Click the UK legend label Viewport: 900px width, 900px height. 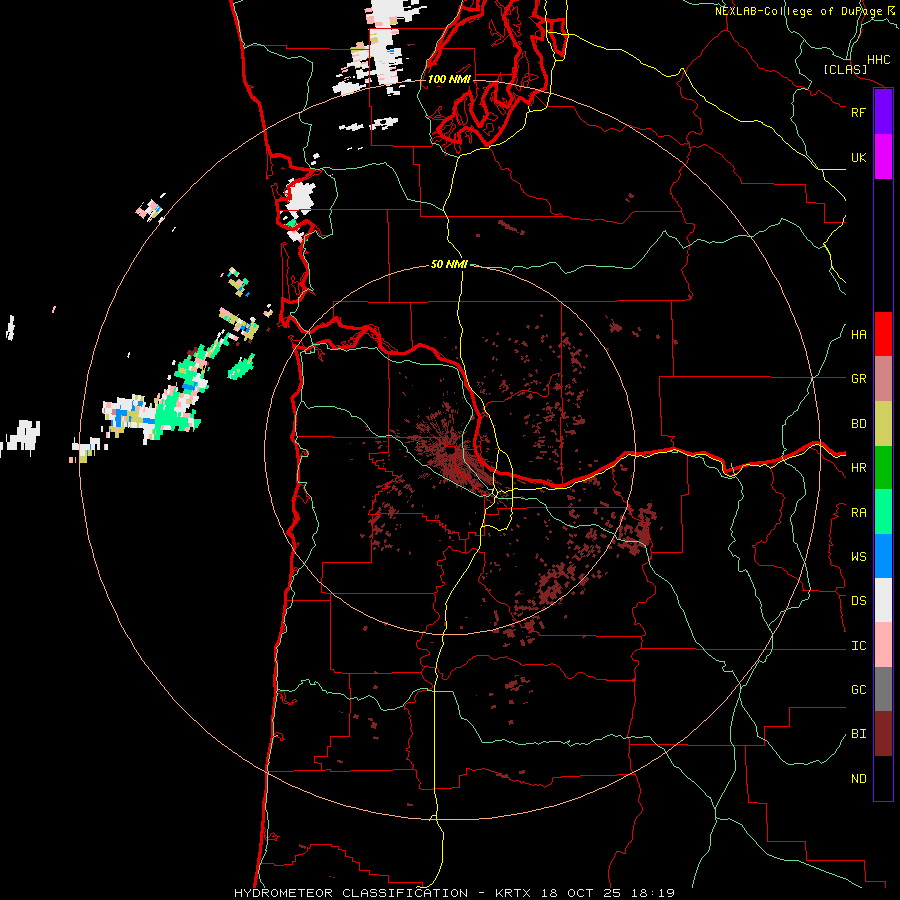pyautogui.click(x=858, y=157)
